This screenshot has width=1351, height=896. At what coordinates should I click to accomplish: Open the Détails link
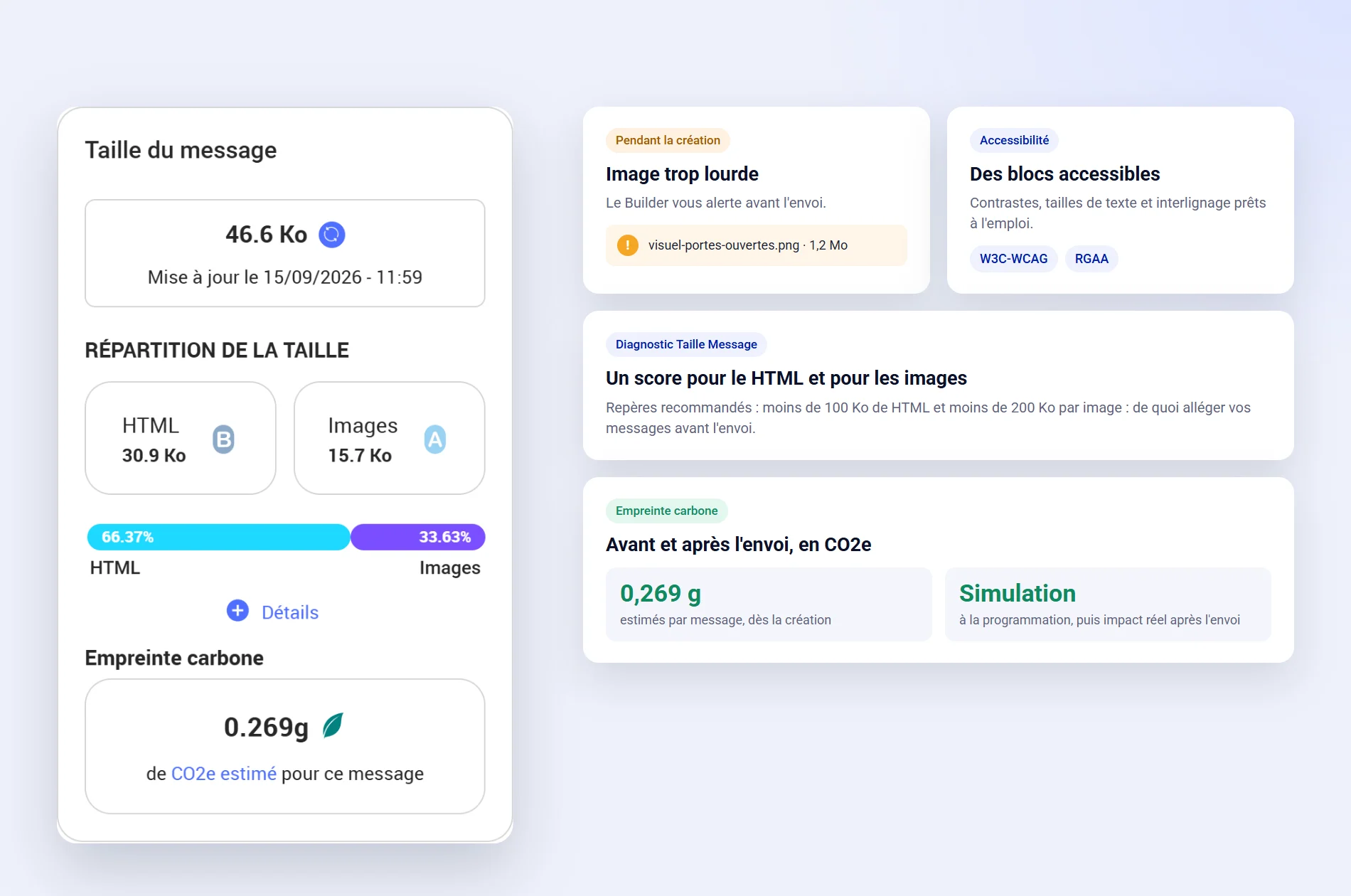pos(290,612)
